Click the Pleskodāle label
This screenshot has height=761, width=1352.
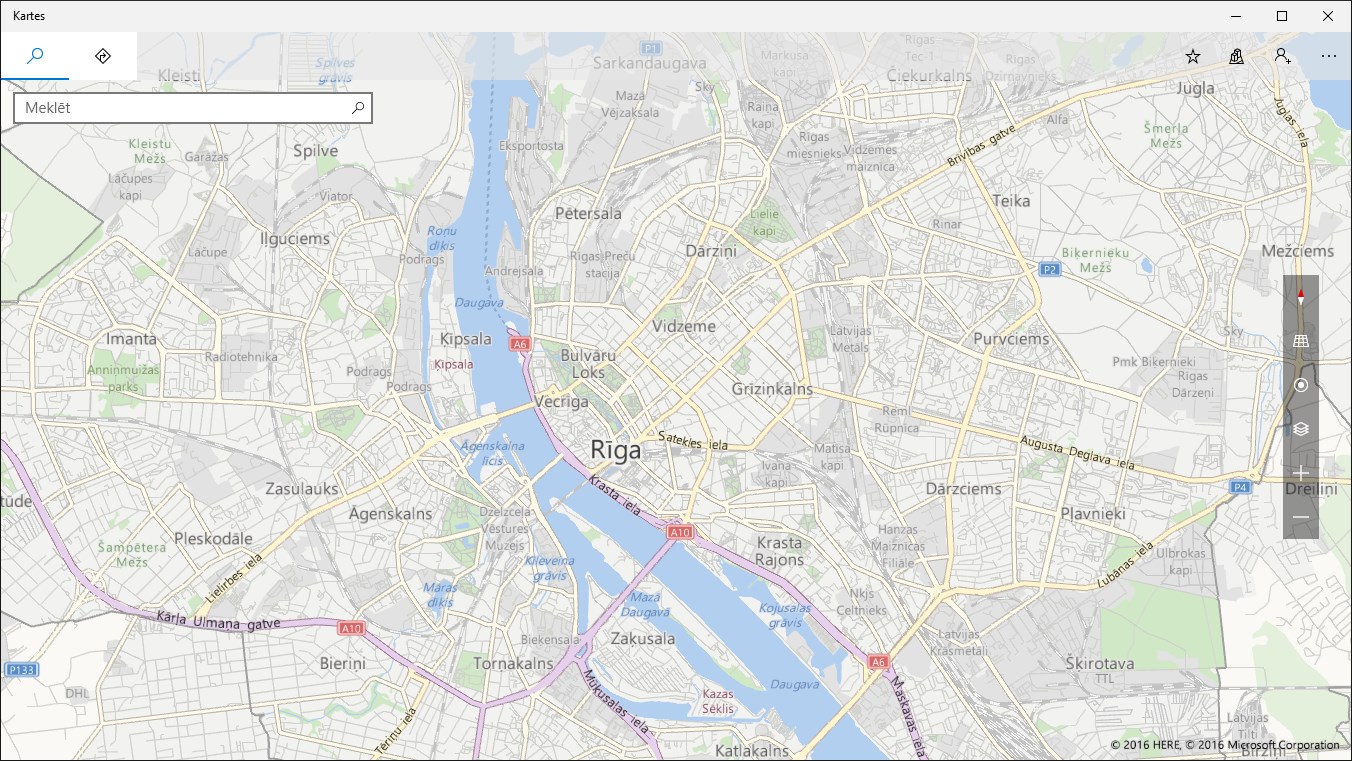[x=214, y=538]
